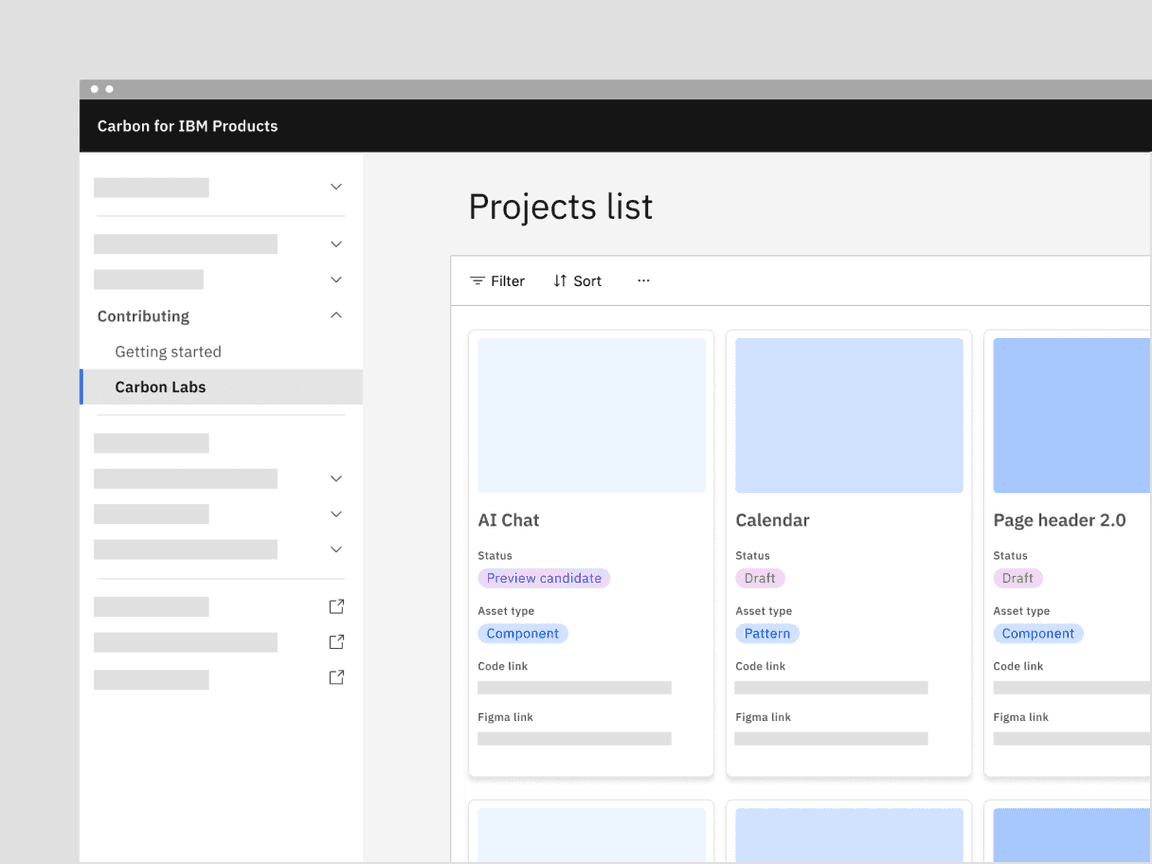The width and height of the screenshot is (1152, 864).
Task: Expand the topmost sidebar section chevron
Action: point(336,187)
